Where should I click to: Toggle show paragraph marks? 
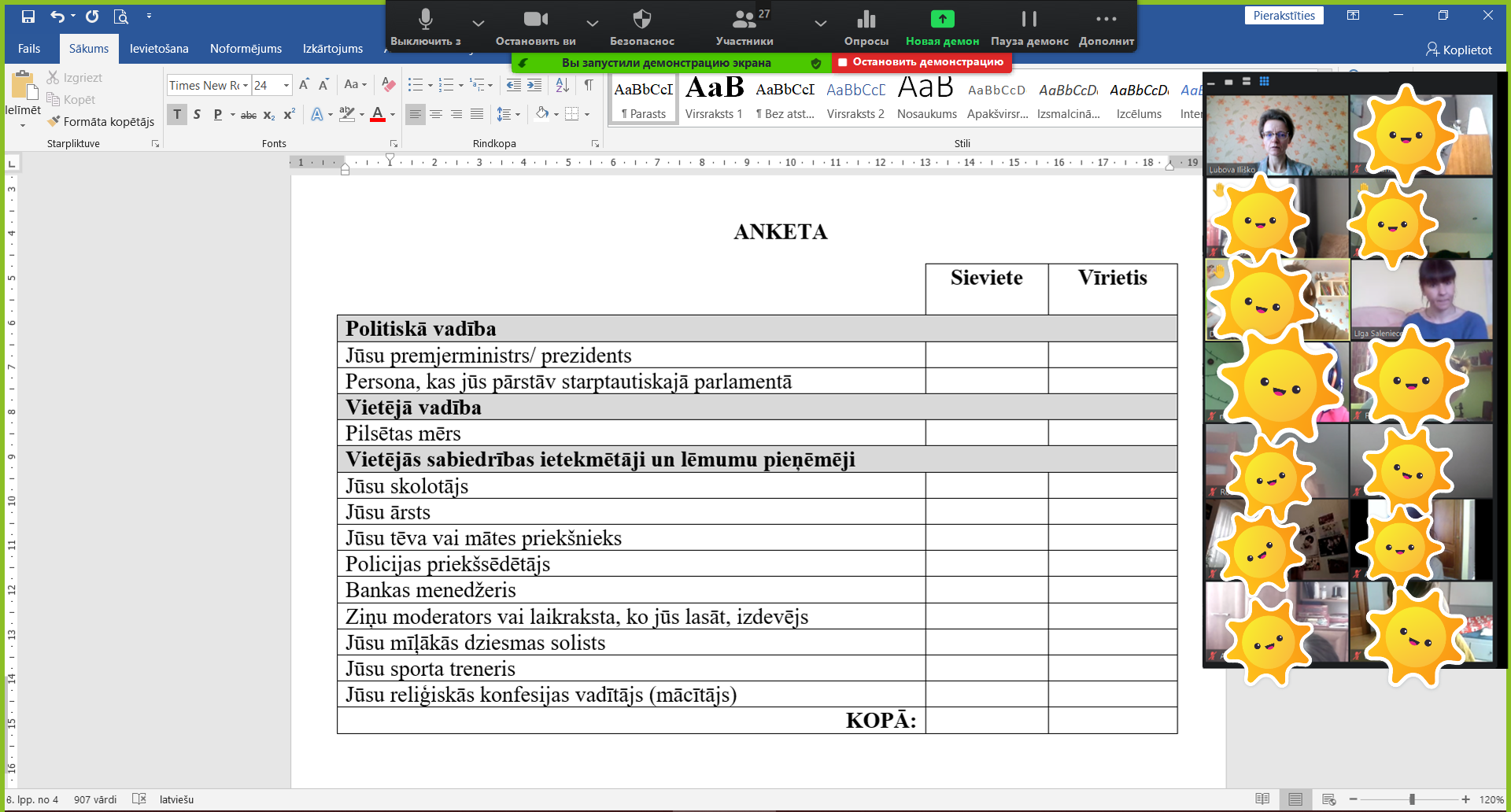pos(589,84)
